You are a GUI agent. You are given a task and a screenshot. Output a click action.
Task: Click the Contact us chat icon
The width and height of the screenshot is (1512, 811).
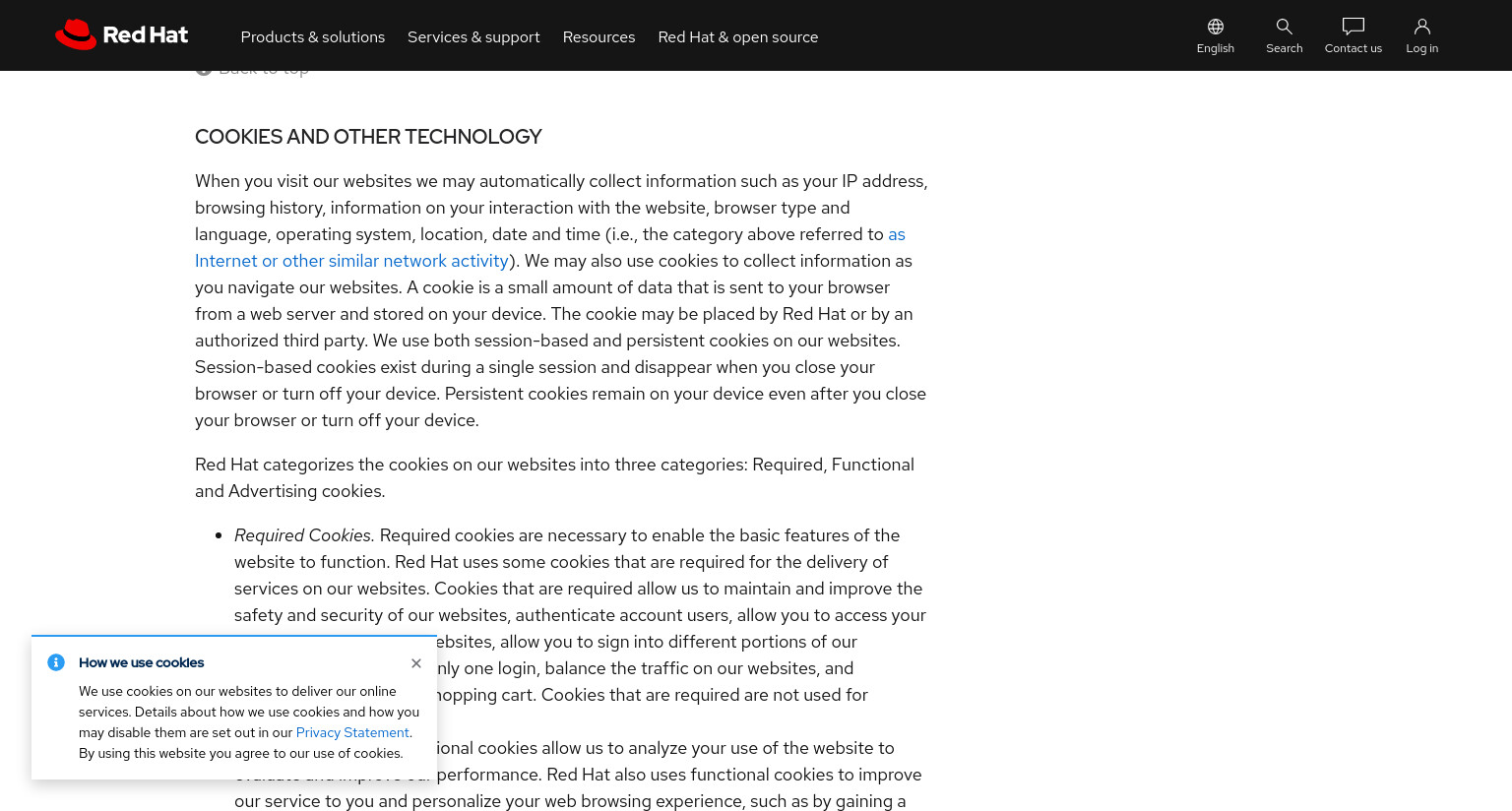click(1354, 27)
